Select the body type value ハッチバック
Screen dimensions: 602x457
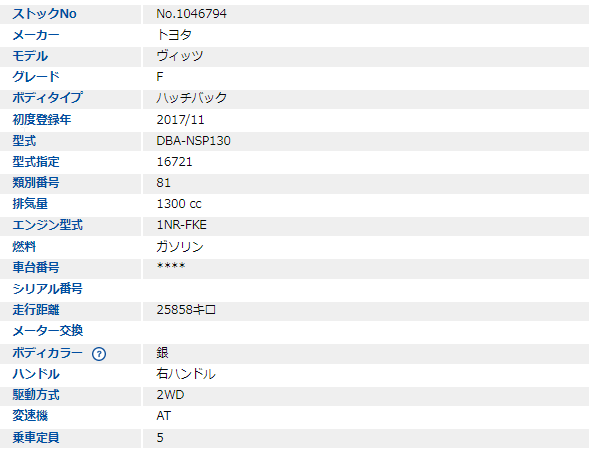[x=192, y=98]
